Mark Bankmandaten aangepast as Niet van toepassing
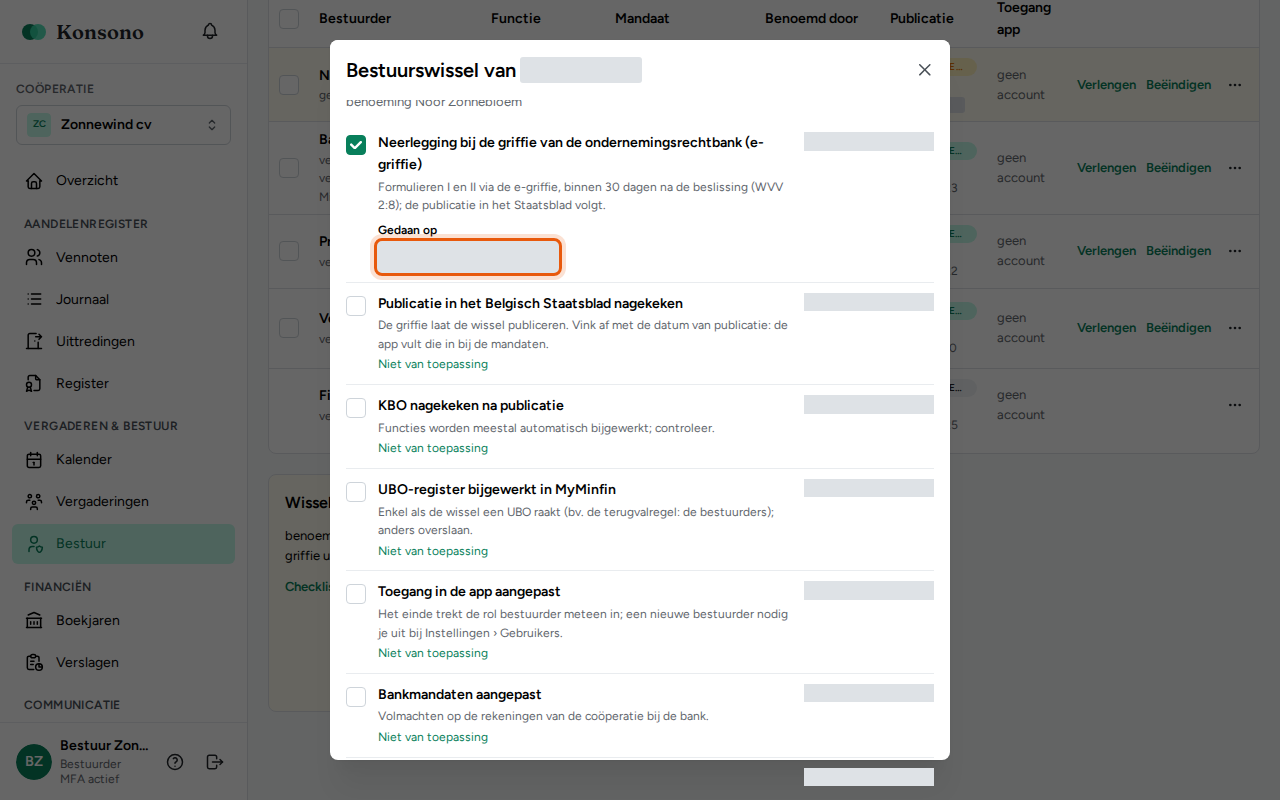 433,737
